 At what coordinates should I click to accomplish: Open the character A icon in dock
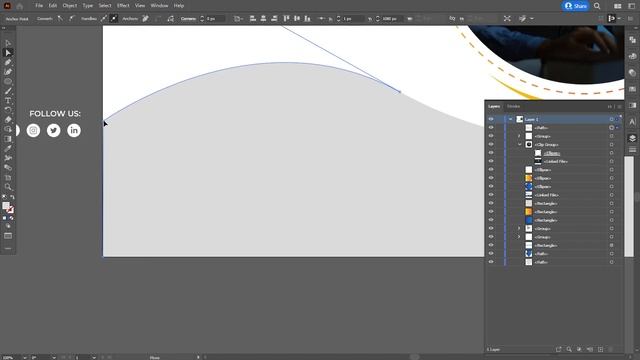(x=632, y=122)
